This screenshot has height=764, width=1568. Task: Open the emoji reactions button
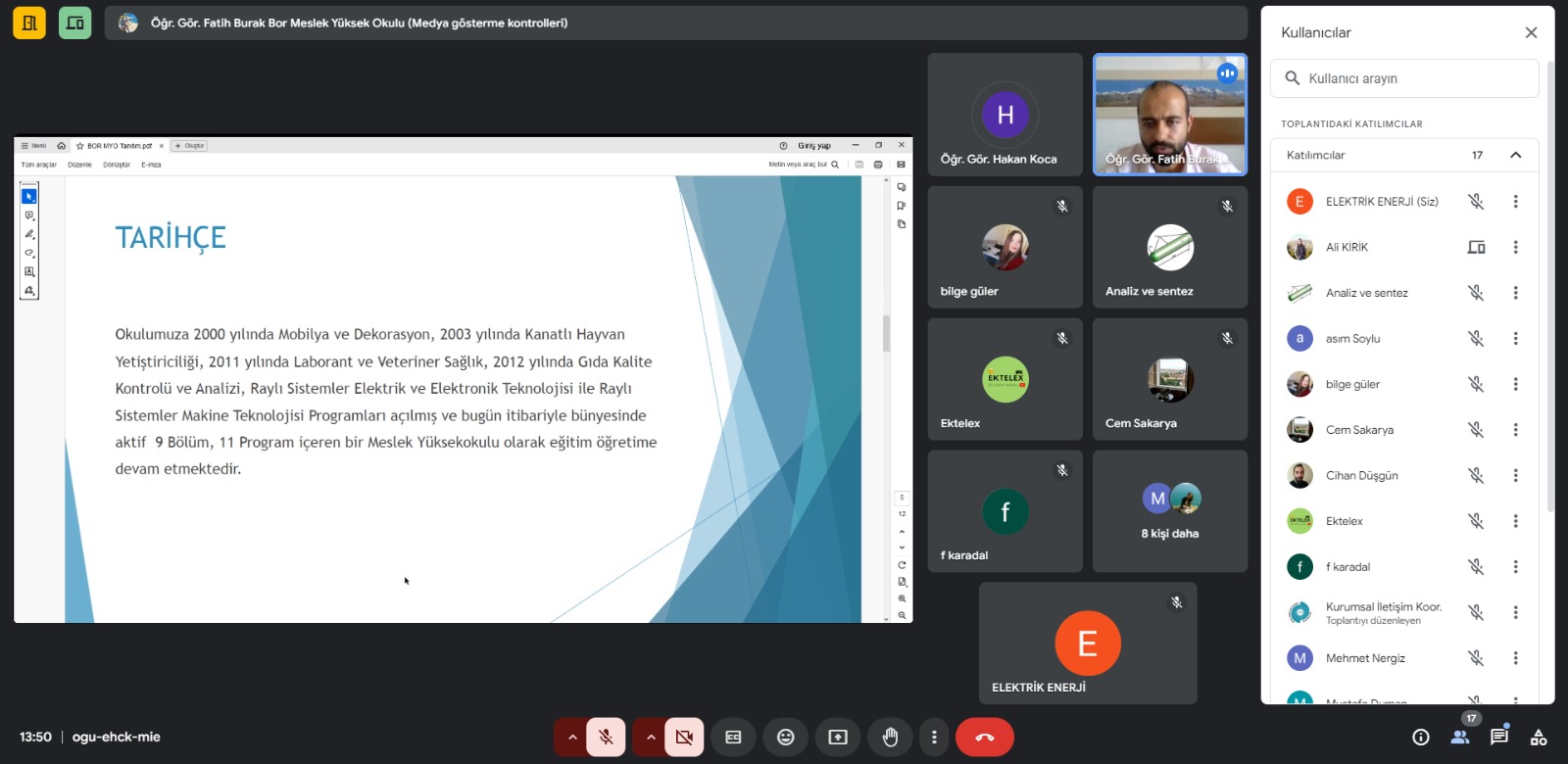785,738
